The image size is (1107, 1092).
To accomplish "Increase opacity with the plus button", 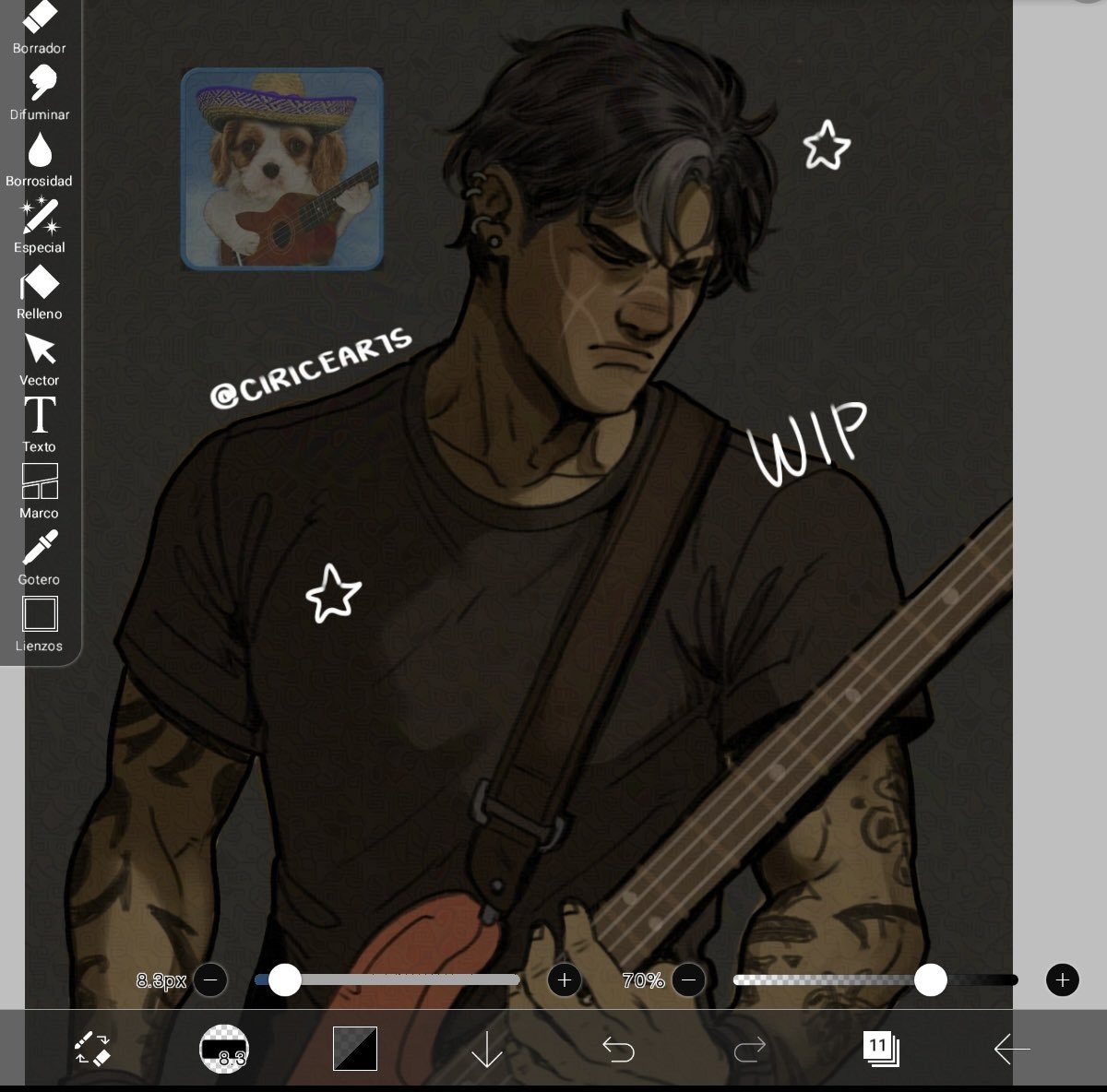I will pos(1063,979).
